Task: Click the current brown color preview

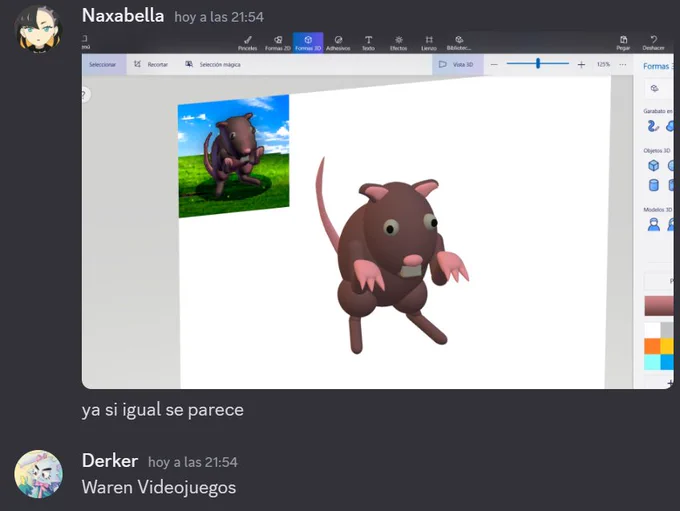Action: tap(659, 306)
